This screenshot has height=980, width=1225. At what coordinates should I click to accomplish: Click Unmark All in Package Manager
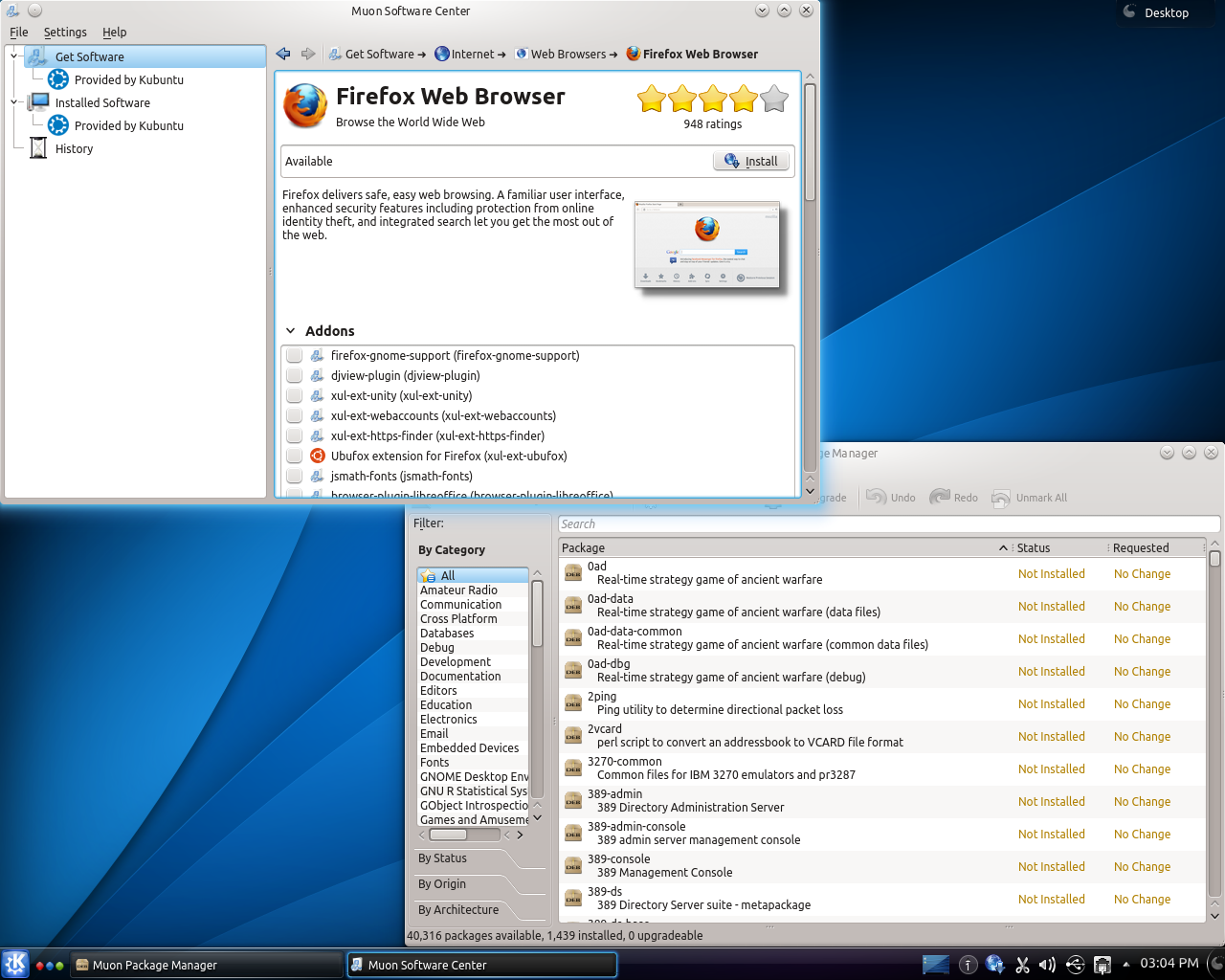pos(1030,498)
